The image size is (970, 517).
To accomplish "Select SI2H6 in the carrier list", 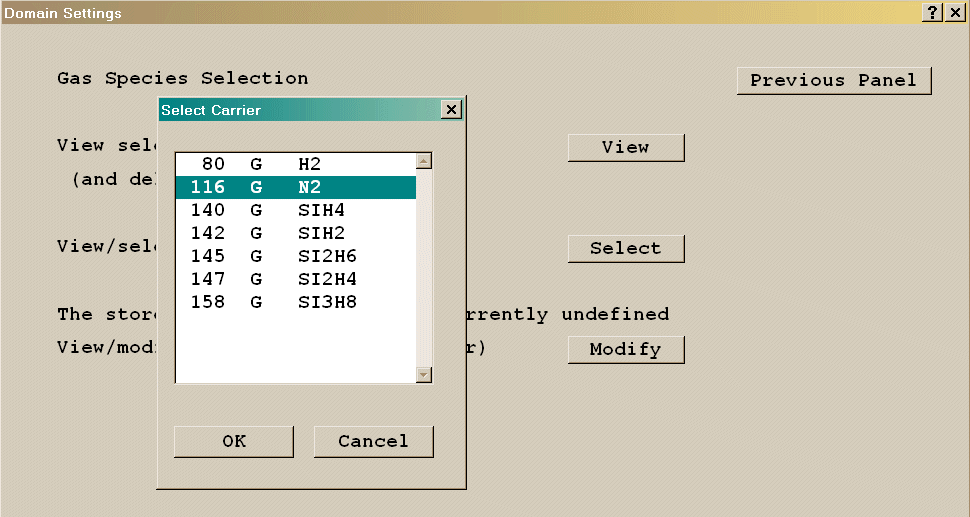I will pyautogui.click(x=295, y=256).
